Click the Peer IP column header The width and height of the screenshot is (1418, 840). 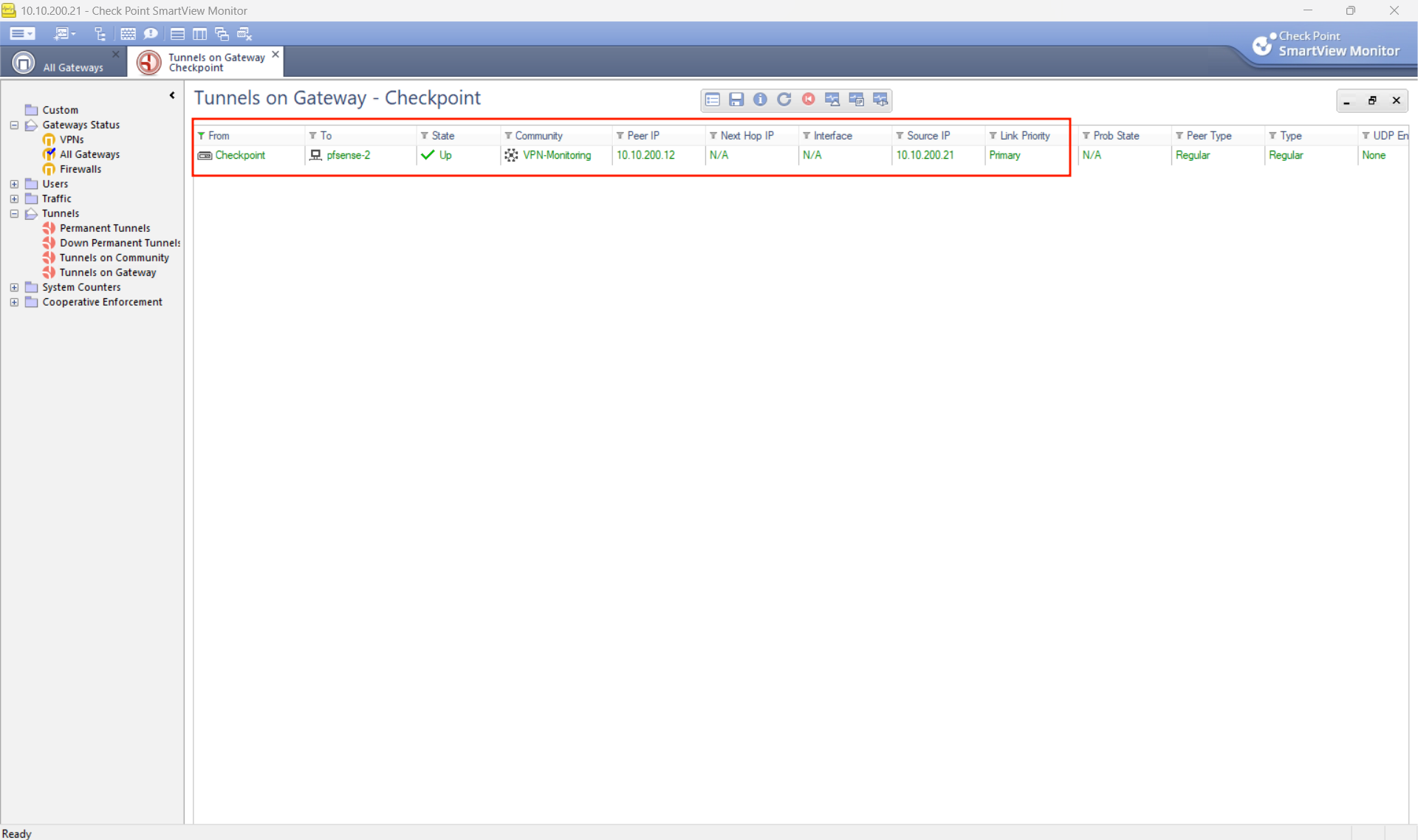[x=659, y=136]
